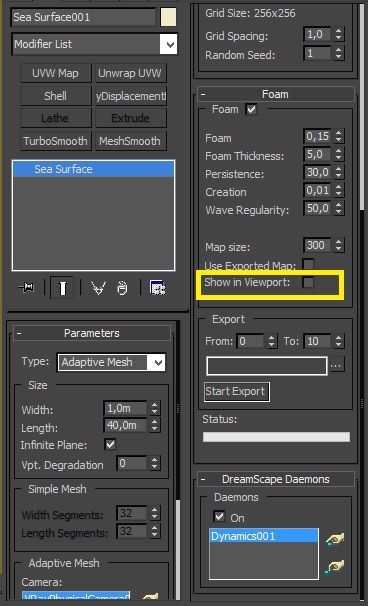Screen dimensions: 368x606
Task: Collapse the Foam rollout
Action: (276, 94)
